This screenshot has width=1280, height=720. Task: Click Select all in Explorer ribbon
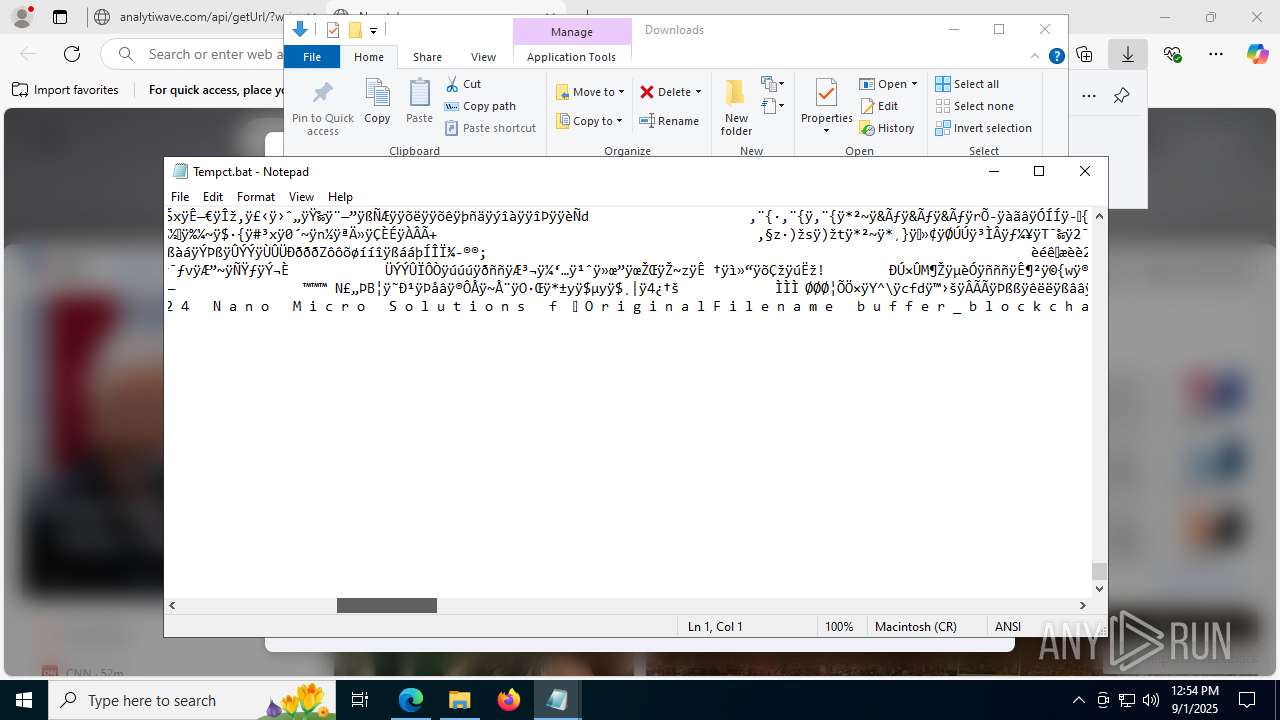pyautogui.click(x=967, y=84)
